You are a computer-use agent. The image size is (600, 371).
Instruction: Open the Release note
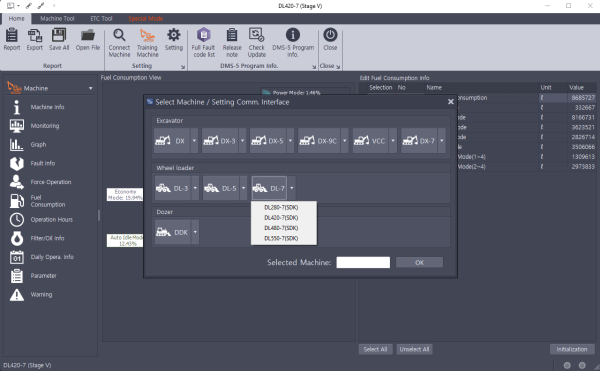pyautogui.click(x=232, y=43)
